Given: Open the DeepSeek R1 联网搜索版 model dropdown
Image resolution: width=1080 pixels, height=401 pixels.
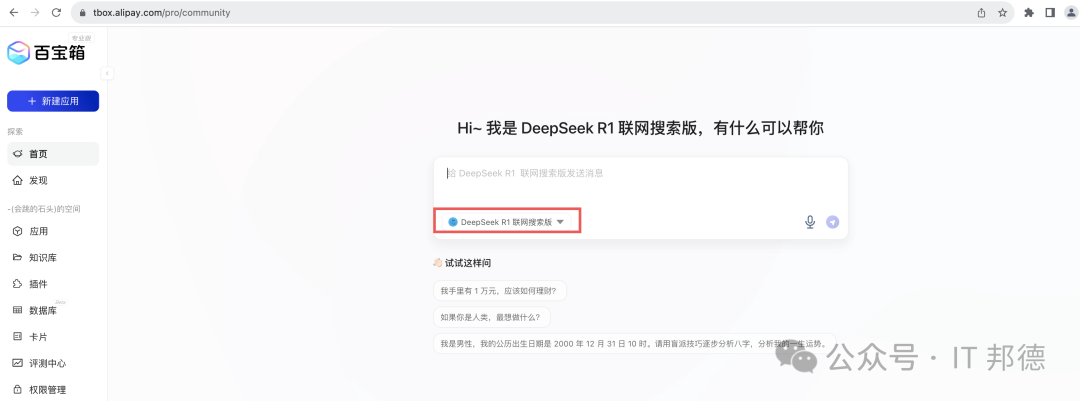Looking at the screenshot, I should tap(506, 222).
